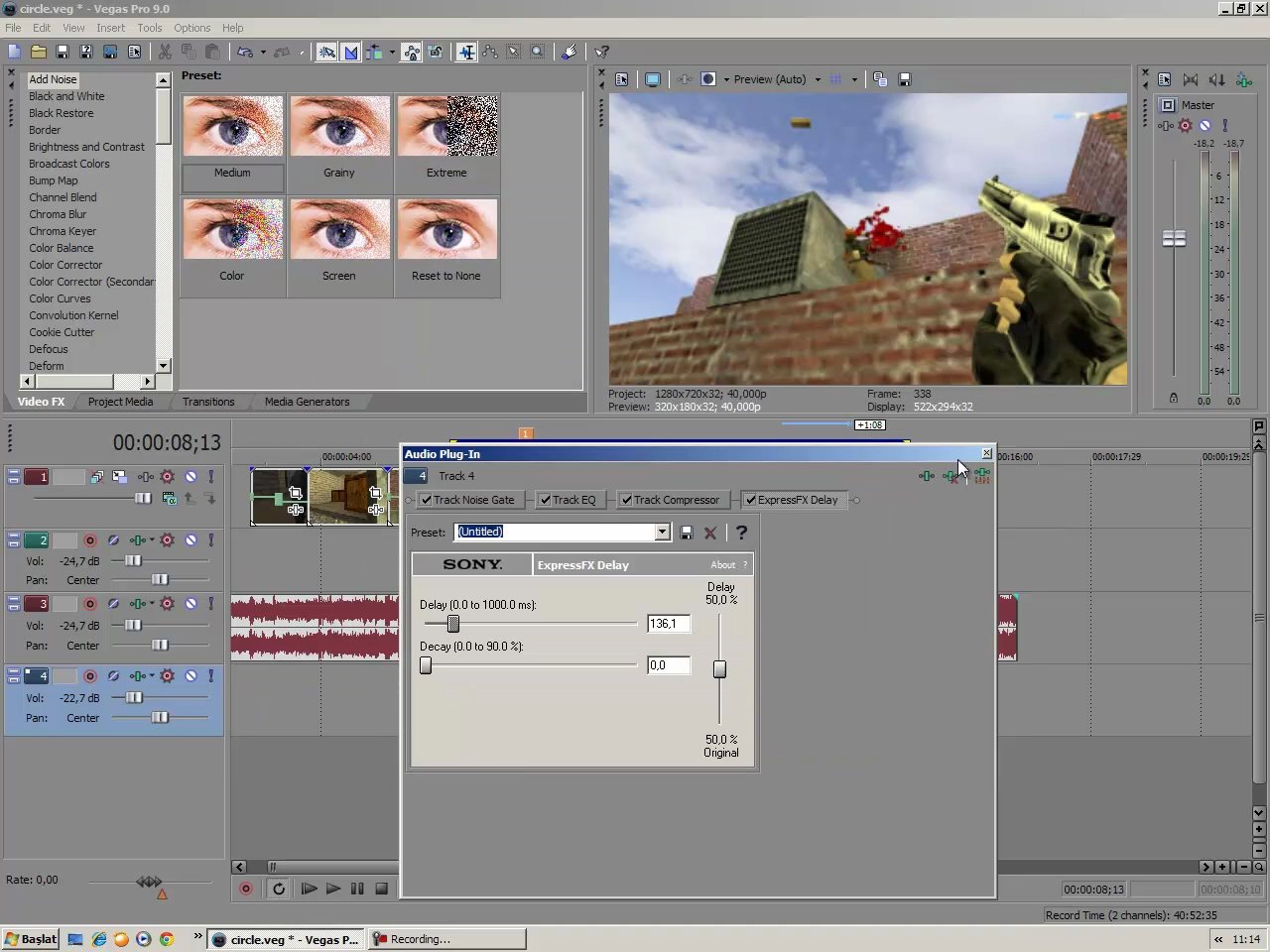Open the Insert menu
The height and width of the screenshot is (952, 1270).
pyautogui.click(x=110, y=28)
